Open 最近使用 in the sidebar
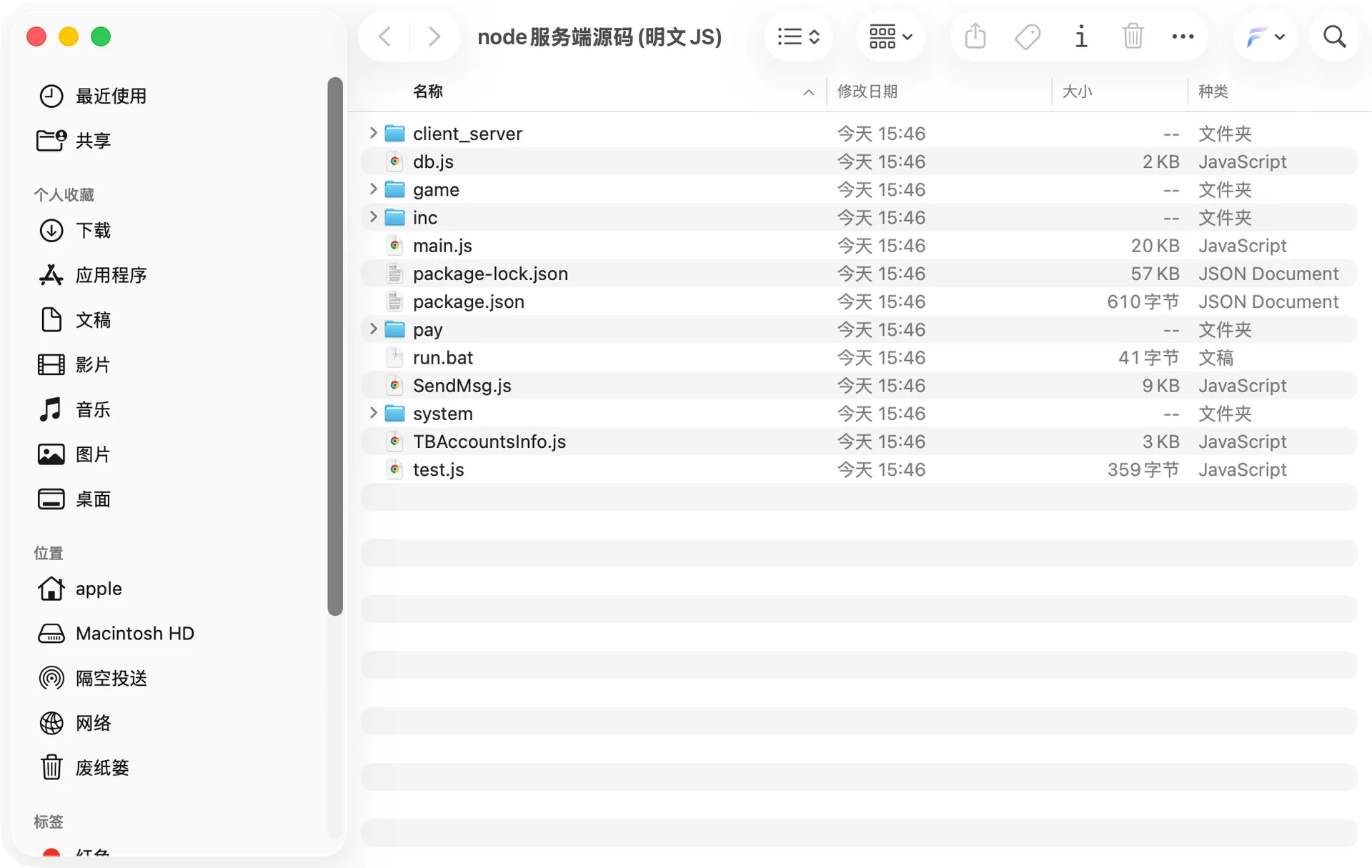This screenshot has height=868, width=1372. [x=93, y=96]
